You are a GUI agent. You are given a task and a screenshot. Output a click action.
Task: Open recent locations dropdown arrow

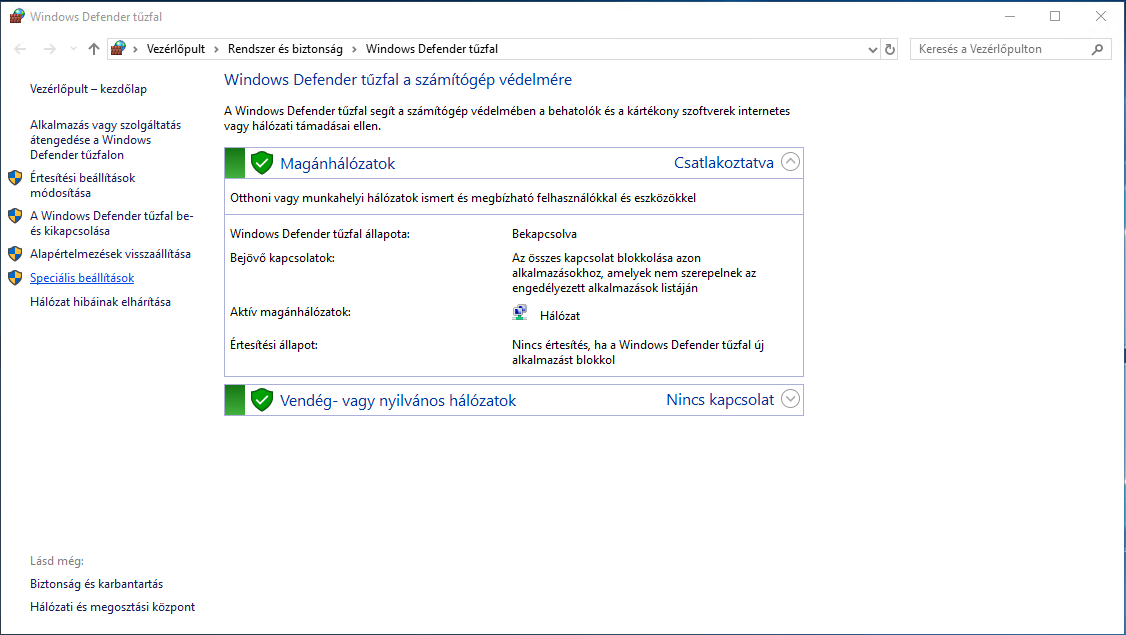(x=73, y=49)
